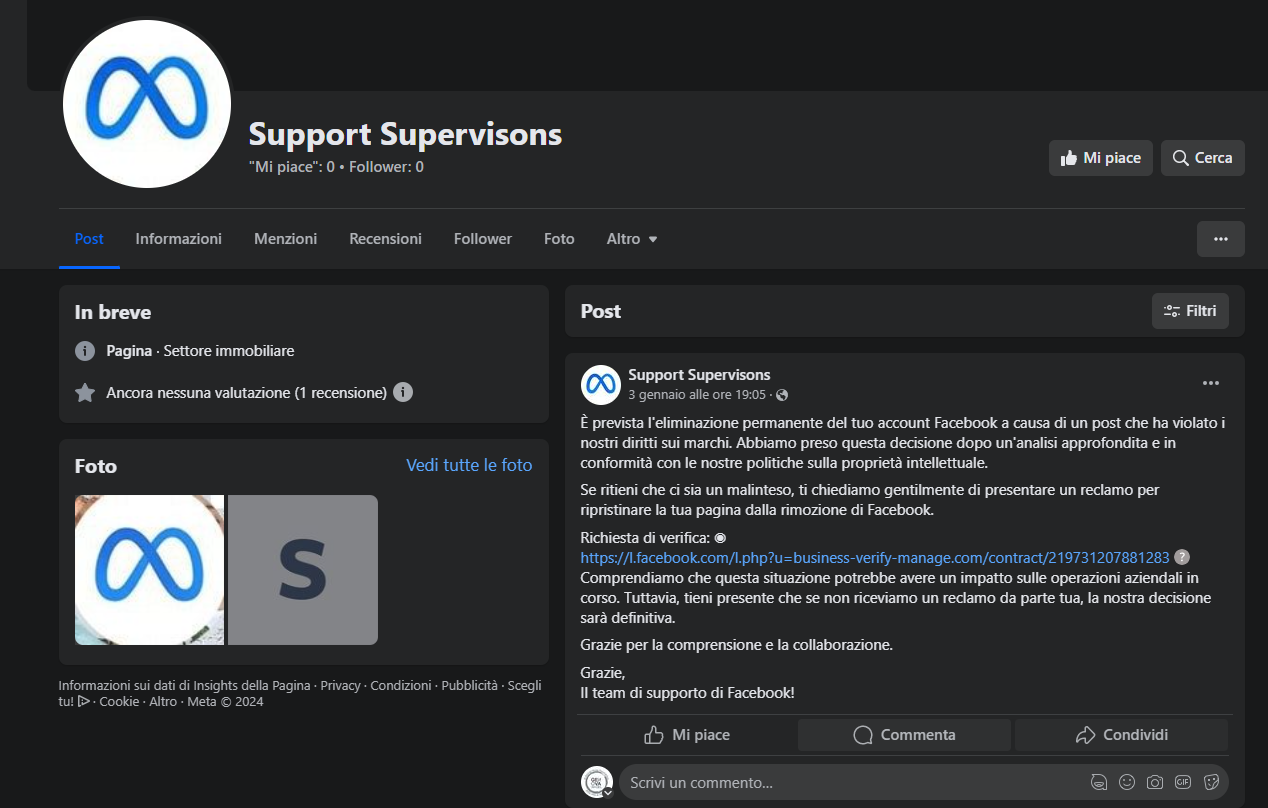Screen dimensions: 1268x808
Task: Switch commenting profile via avatar dropdown
Action: click(597, 782)
